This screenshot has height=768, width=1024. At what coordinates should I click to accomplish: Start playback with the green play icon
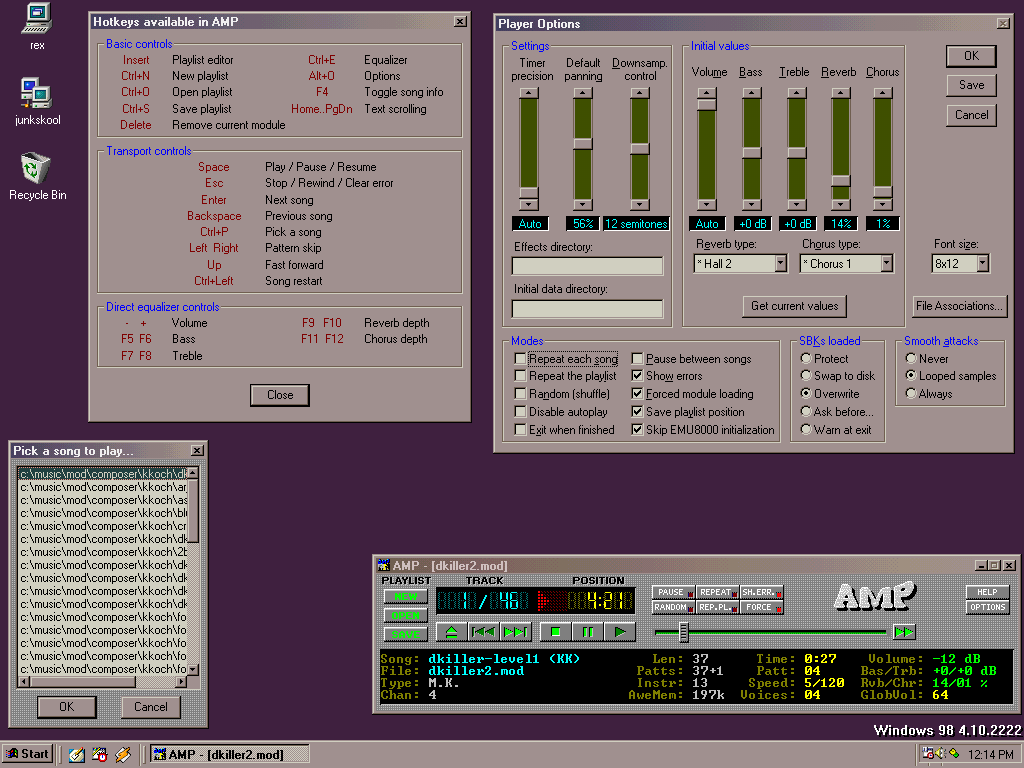(620, 632)
